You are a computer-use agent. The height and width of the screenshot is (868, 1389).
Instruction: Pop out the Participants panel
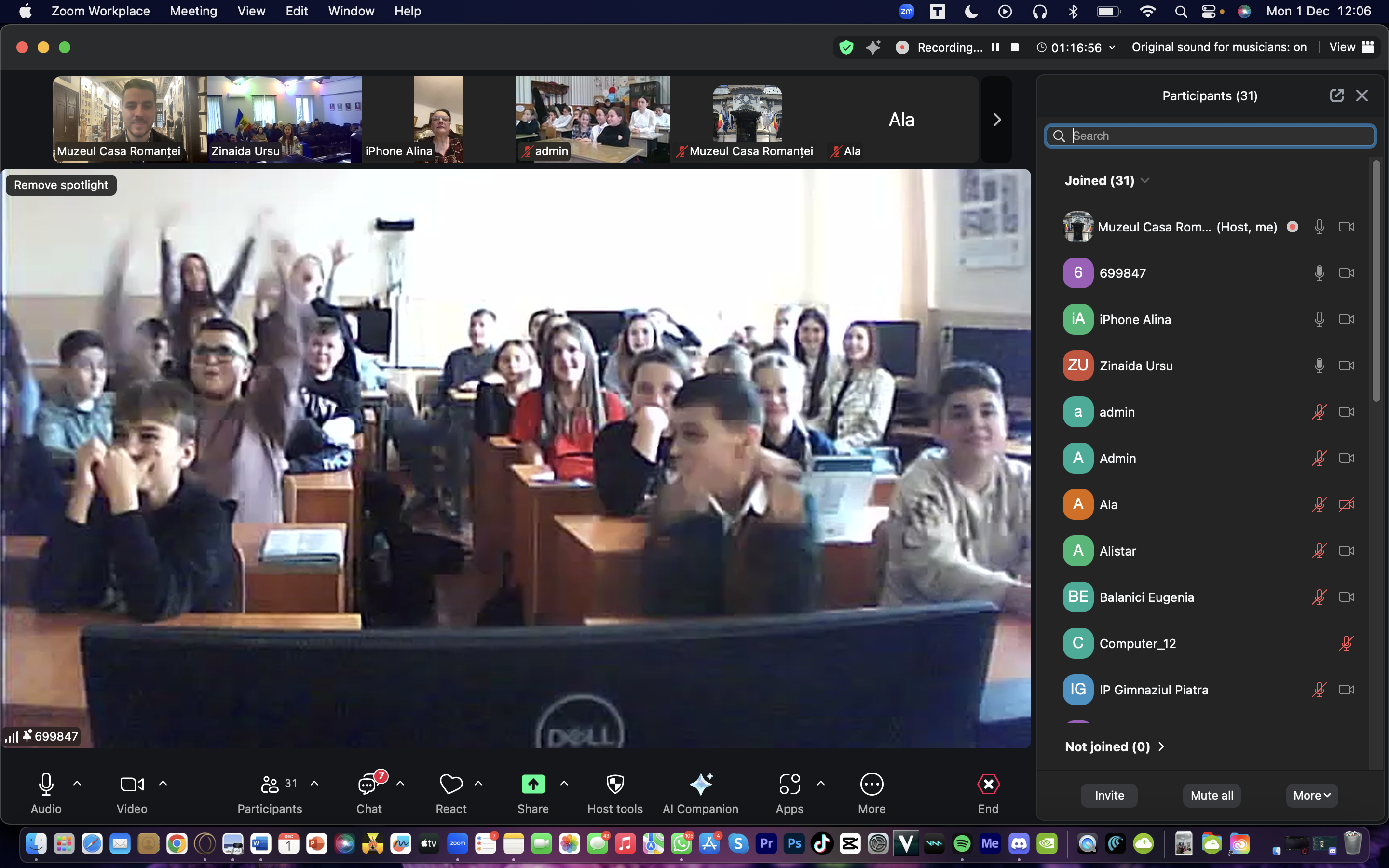coord(1336,95)
